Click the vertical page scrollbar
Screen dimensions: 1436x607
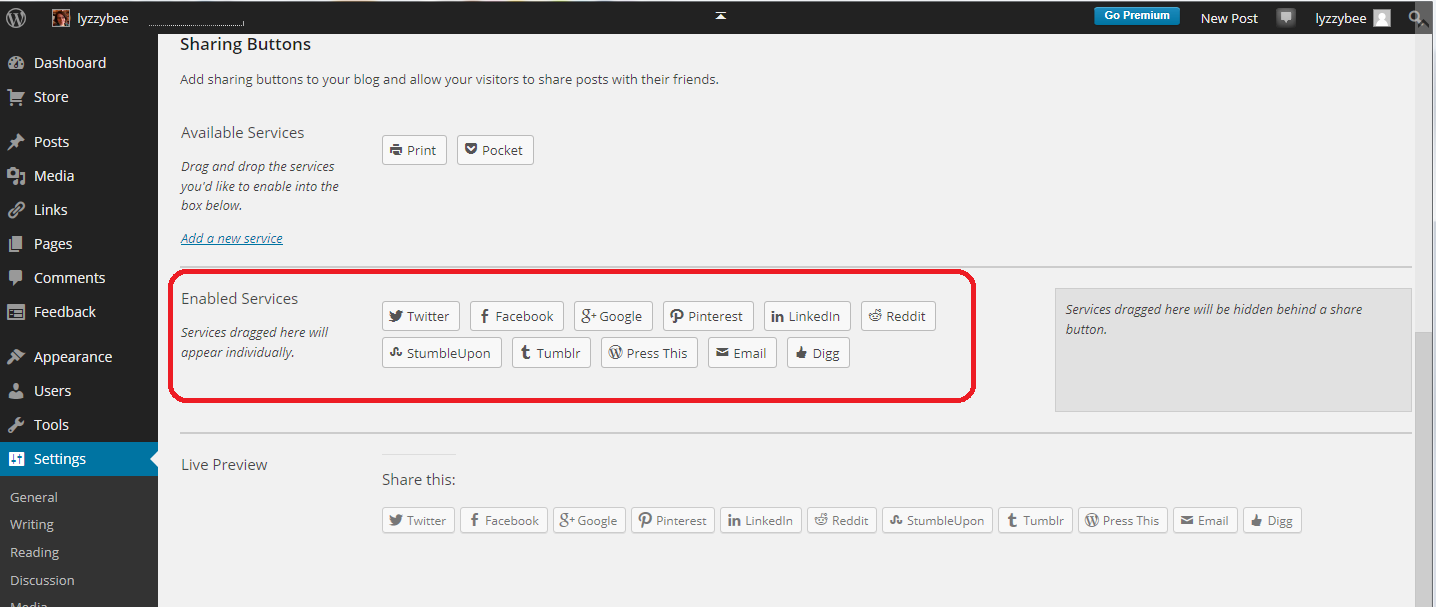click(x=1424, y=450)
